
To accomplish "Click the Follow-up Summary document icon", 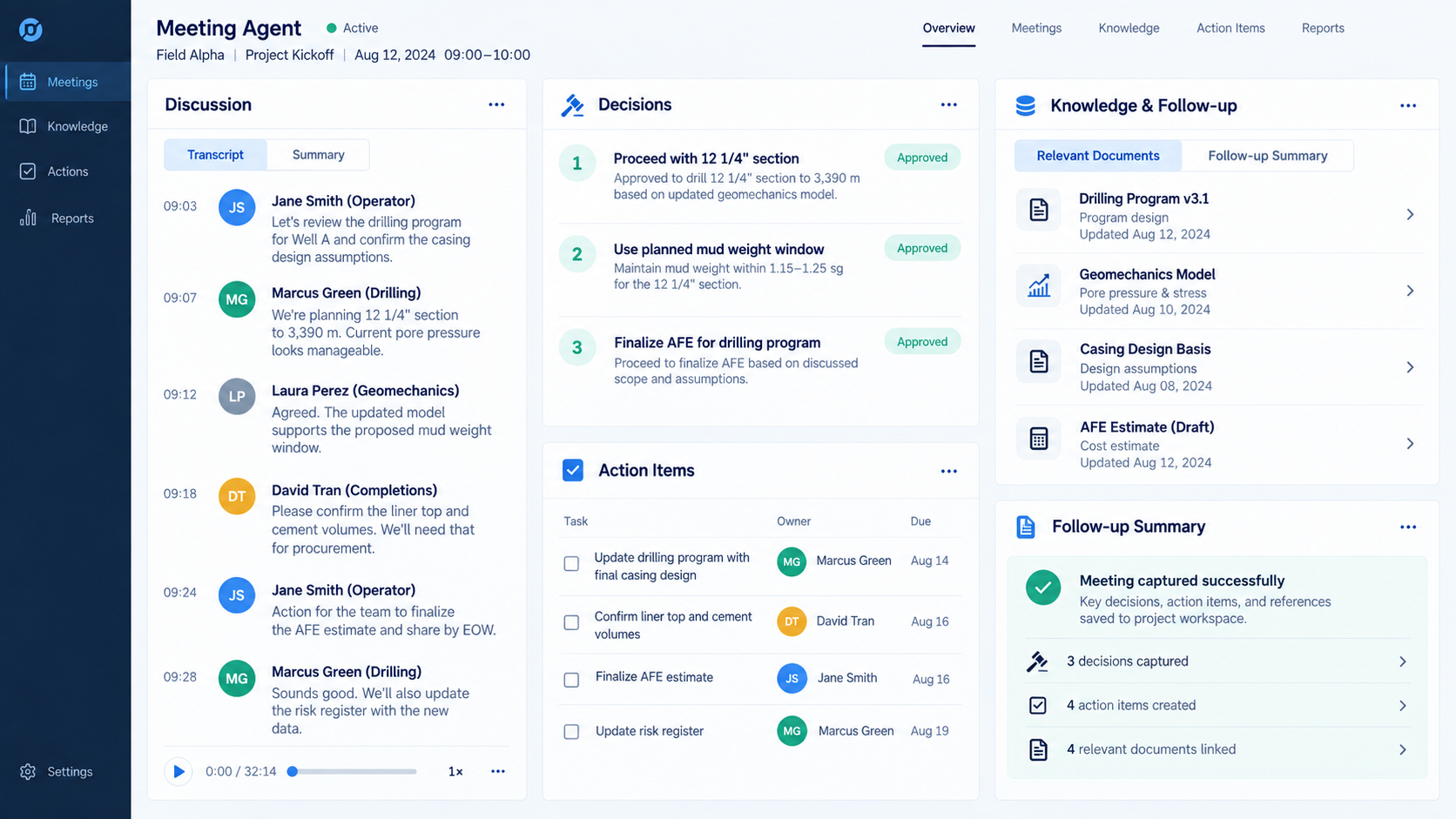I will [x=1026, y=527].
